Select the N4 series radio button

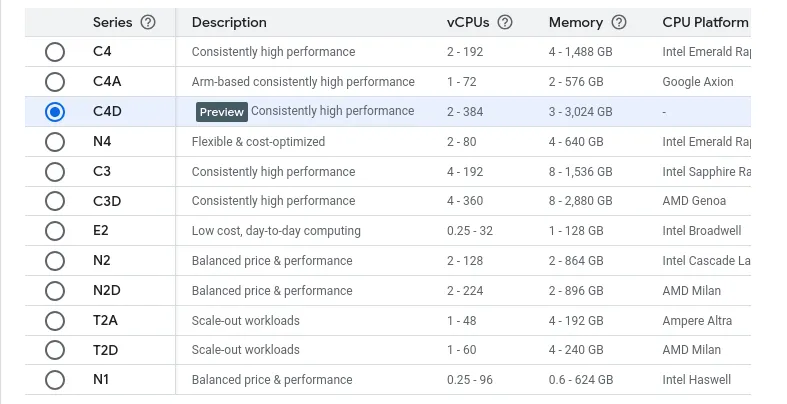[x=55, y=142]
